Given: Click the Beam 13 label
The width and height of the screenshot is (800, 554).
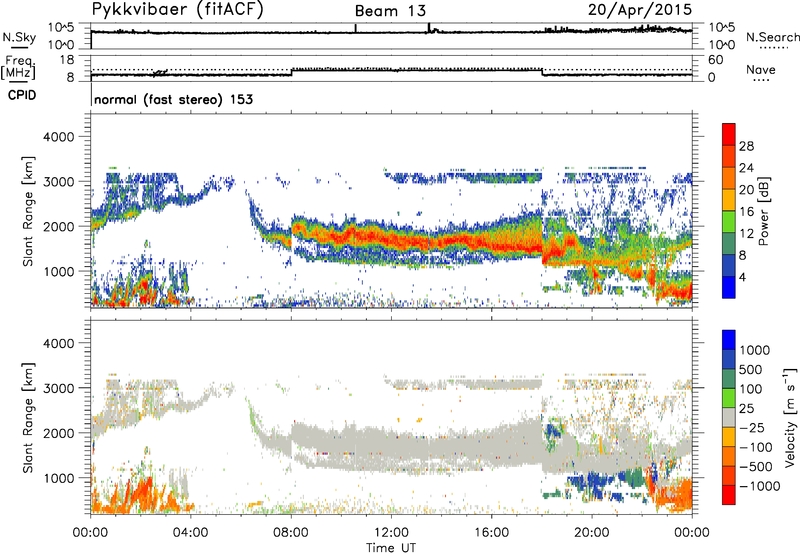Looking at the screenshot, I should (x=390, y=11).
